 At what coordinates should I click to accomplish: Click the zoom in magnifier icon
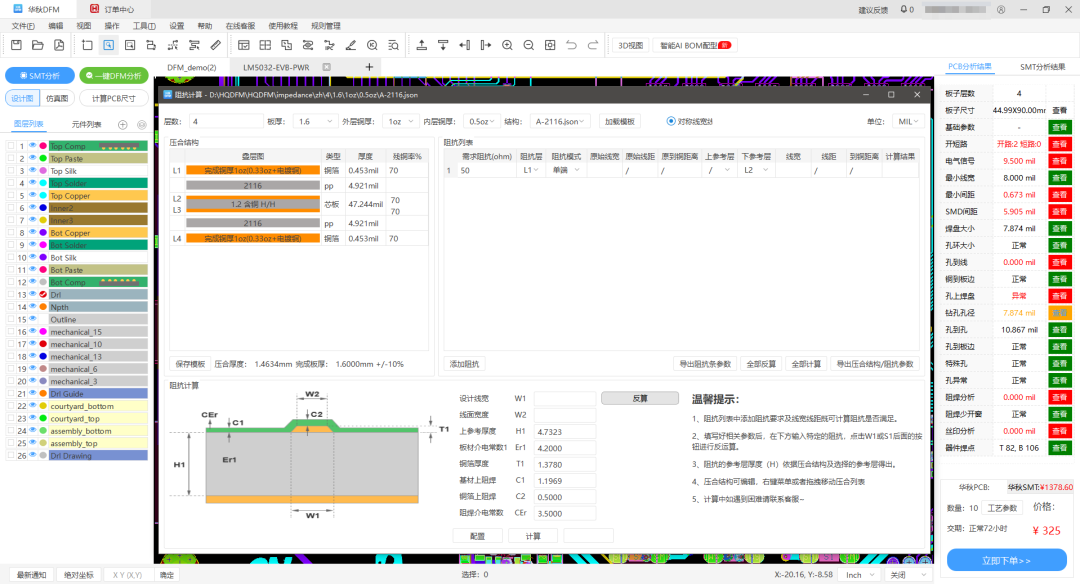(507, 45)
